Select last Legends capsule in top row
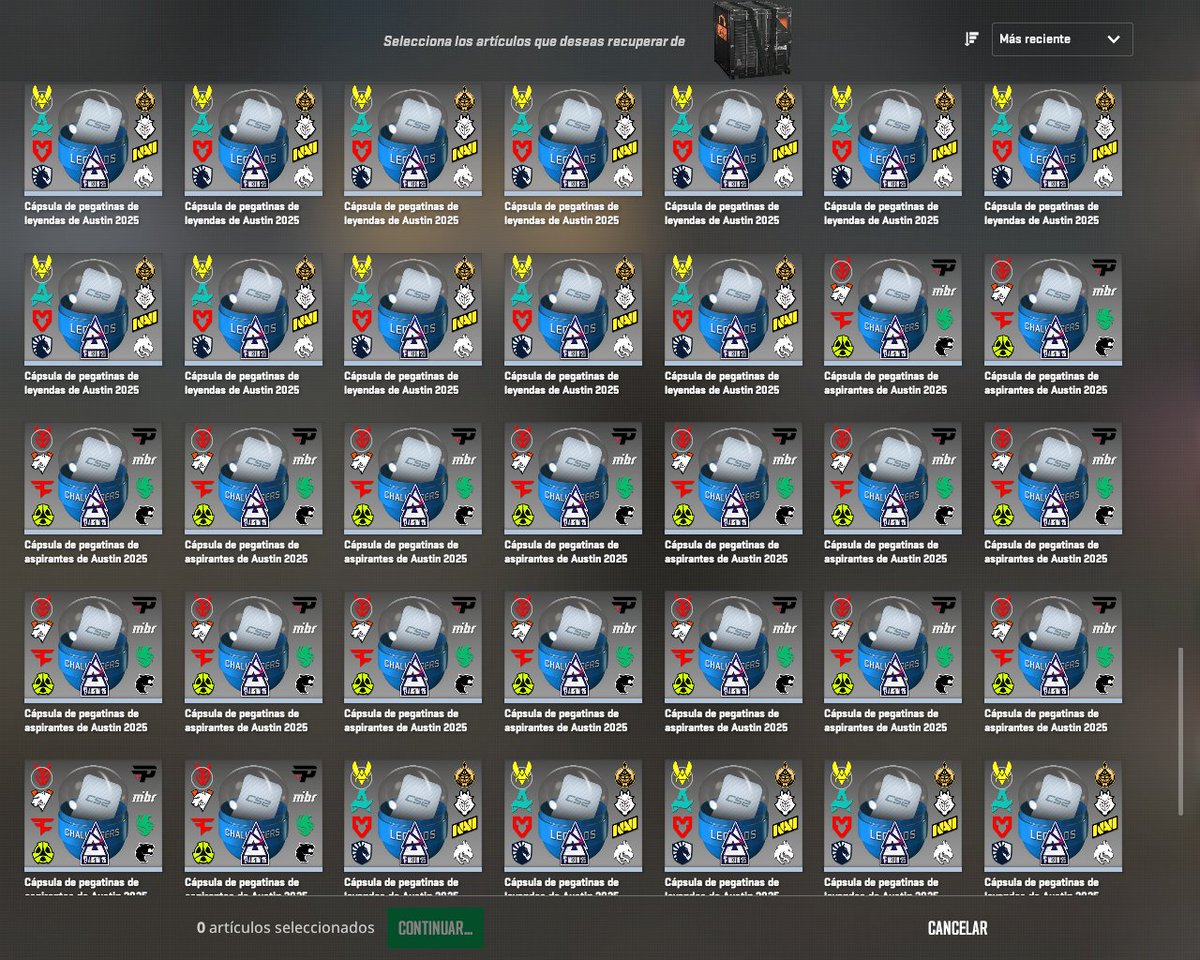Image resolution: width=1200 pixels, height=960 pixels. [1053, 140]
